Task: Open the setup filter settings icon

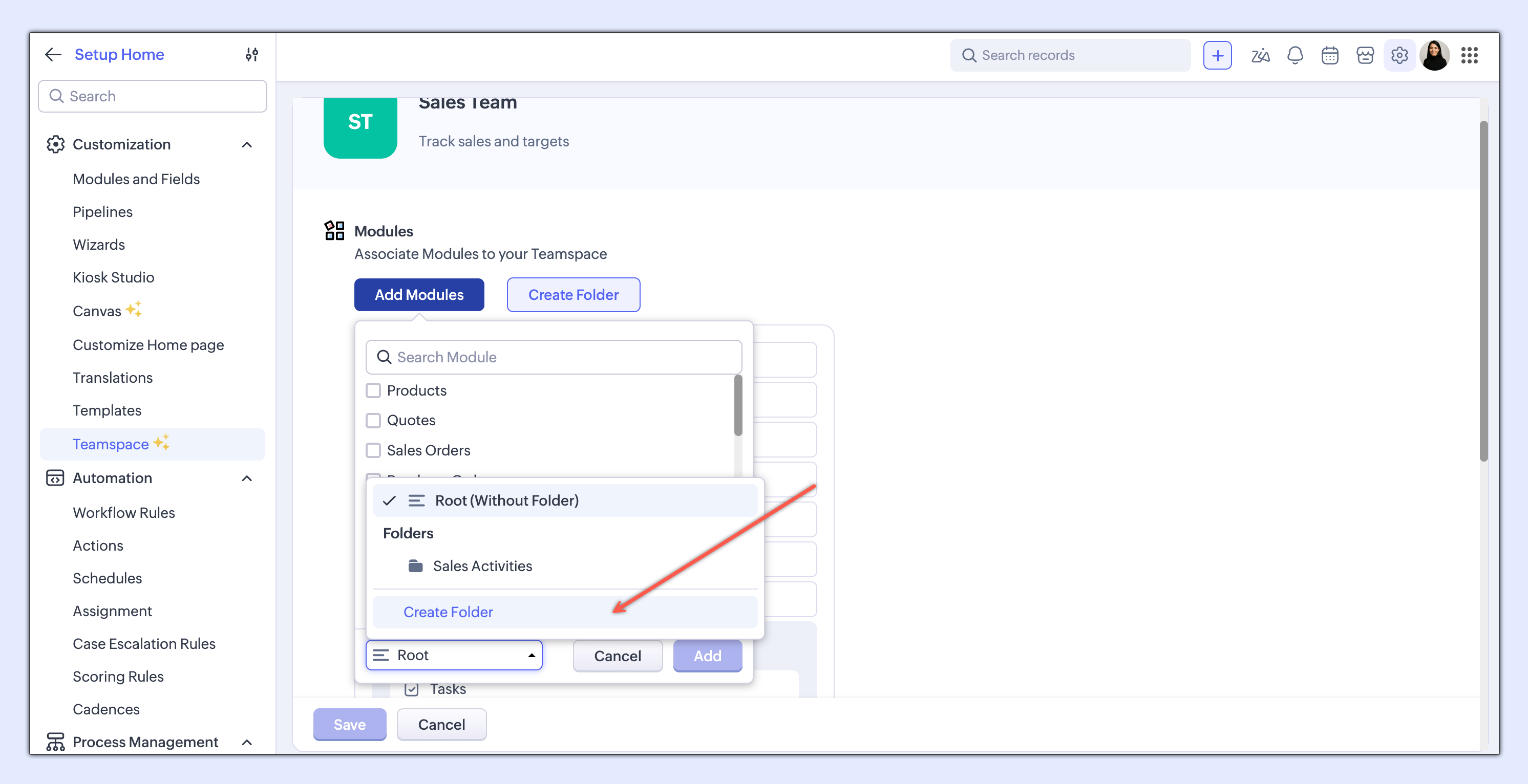Action: (251, 55)
